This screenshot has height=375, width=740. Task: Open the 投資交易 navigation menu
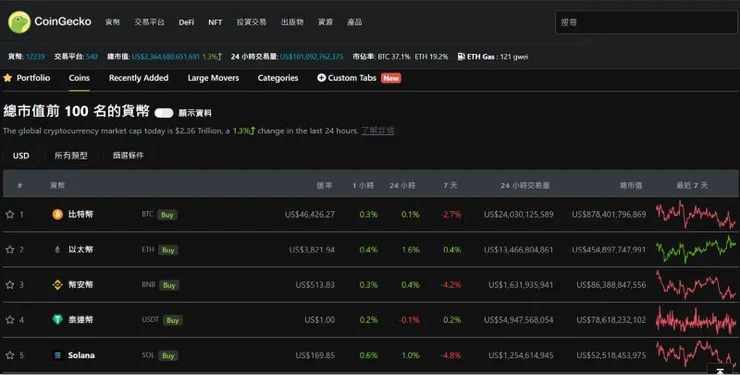click(x=252, y=22)
